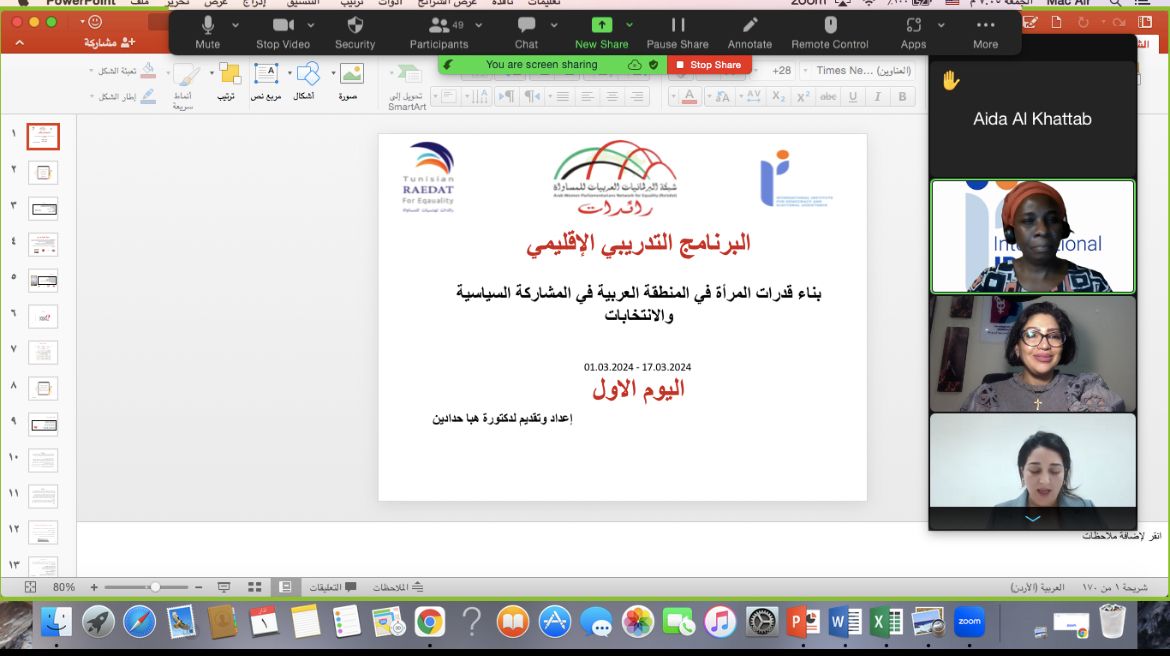Viewport: 1170px width, 656px height.
Task: Toggle subscript X₂ formatting
Action: coord(778,96)
